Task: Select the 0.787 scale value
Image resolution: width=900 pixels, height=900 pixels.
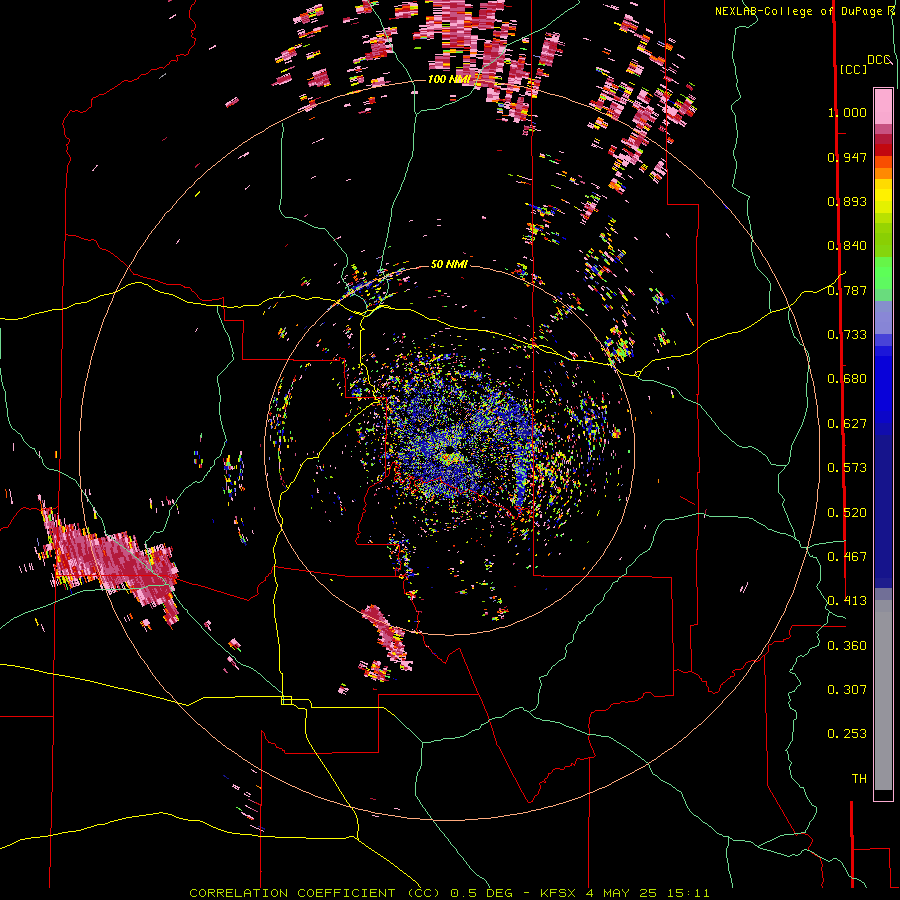Action: (847, 290)
